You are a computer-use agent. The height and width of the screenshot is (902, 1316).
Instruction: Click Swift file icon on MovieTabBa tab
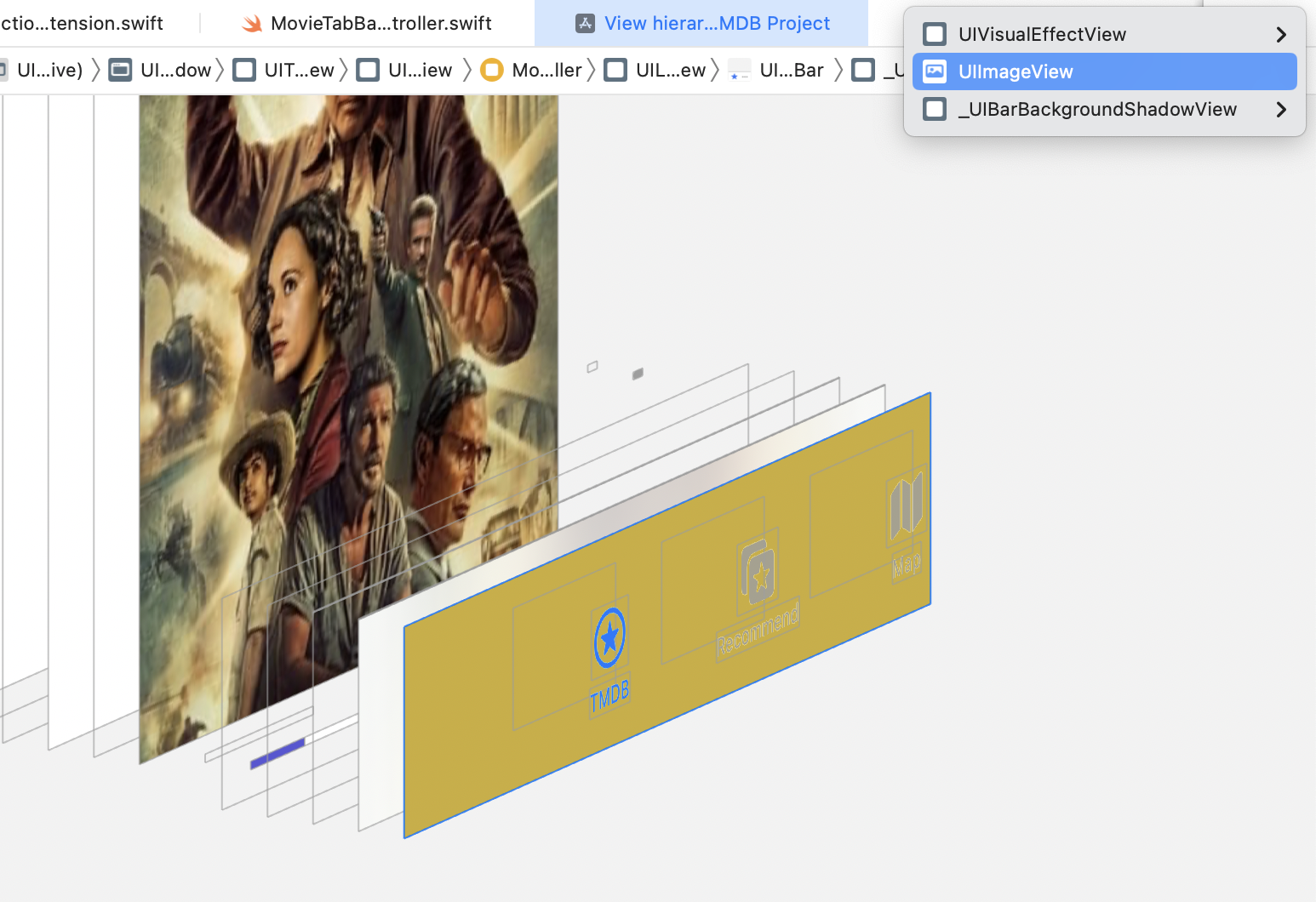(x=252, y=24)
